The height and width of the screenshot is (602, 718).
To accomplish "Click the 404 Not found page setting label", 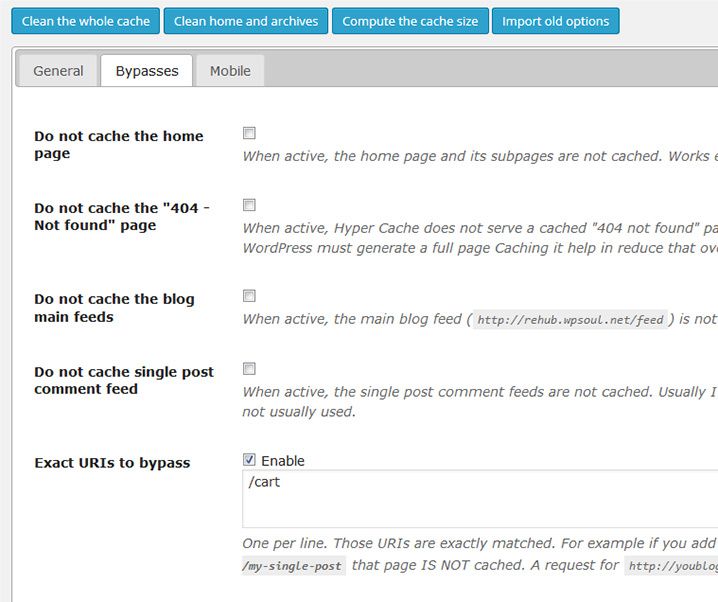I will 122,217.
